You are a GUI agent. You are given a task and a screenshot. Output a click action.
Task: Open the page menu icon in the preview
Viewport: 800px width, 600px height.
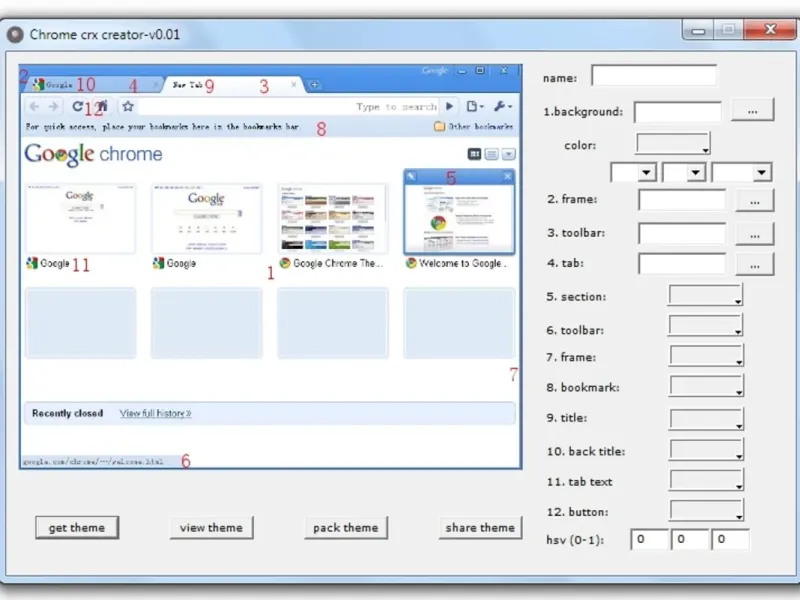[474, 106]
